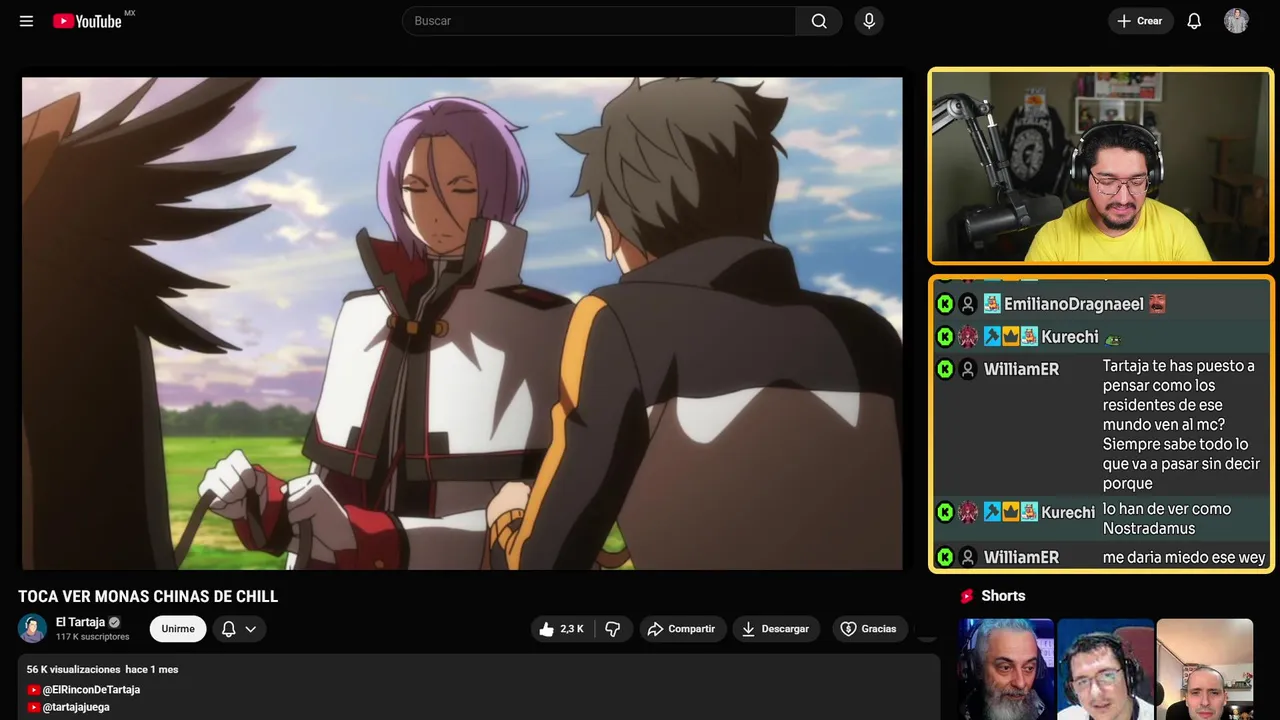
Task: Like the video with 2,3 K
Action: 561,629
